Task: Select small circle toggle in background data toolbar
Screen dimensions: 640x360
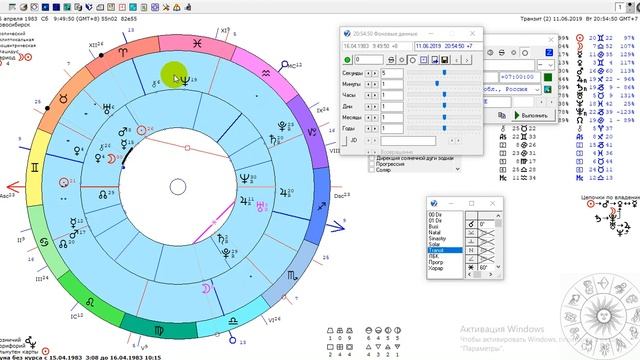Action: tap(402, 60)
